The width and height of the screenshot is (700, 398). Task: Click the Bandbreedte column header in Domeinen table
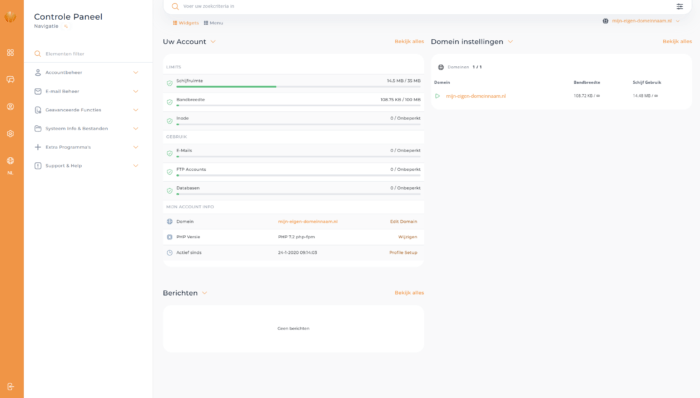pyautogui.click(x=587, y=83)
